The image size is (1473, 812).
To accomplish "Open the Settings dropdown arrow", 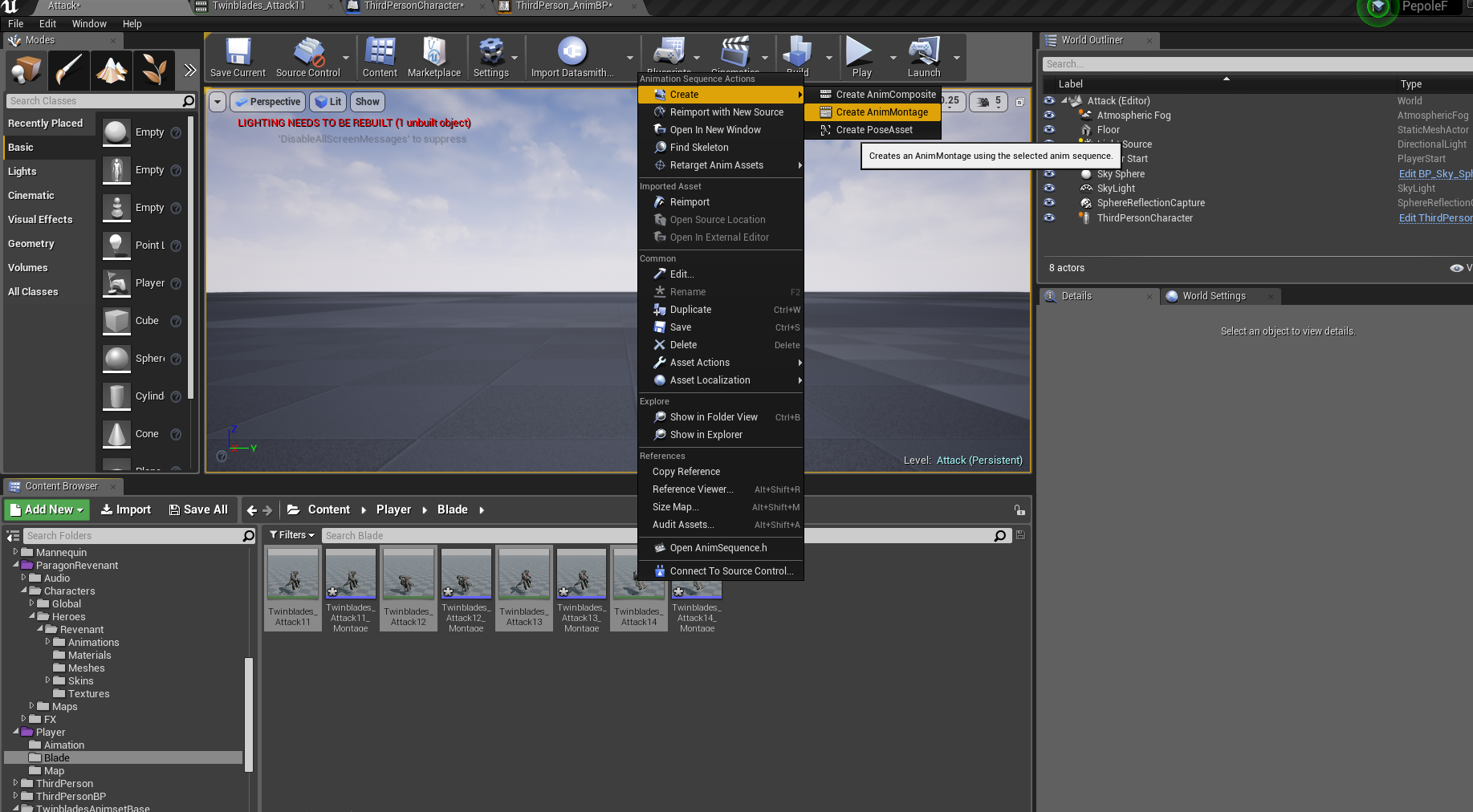I will pos(515,58).
